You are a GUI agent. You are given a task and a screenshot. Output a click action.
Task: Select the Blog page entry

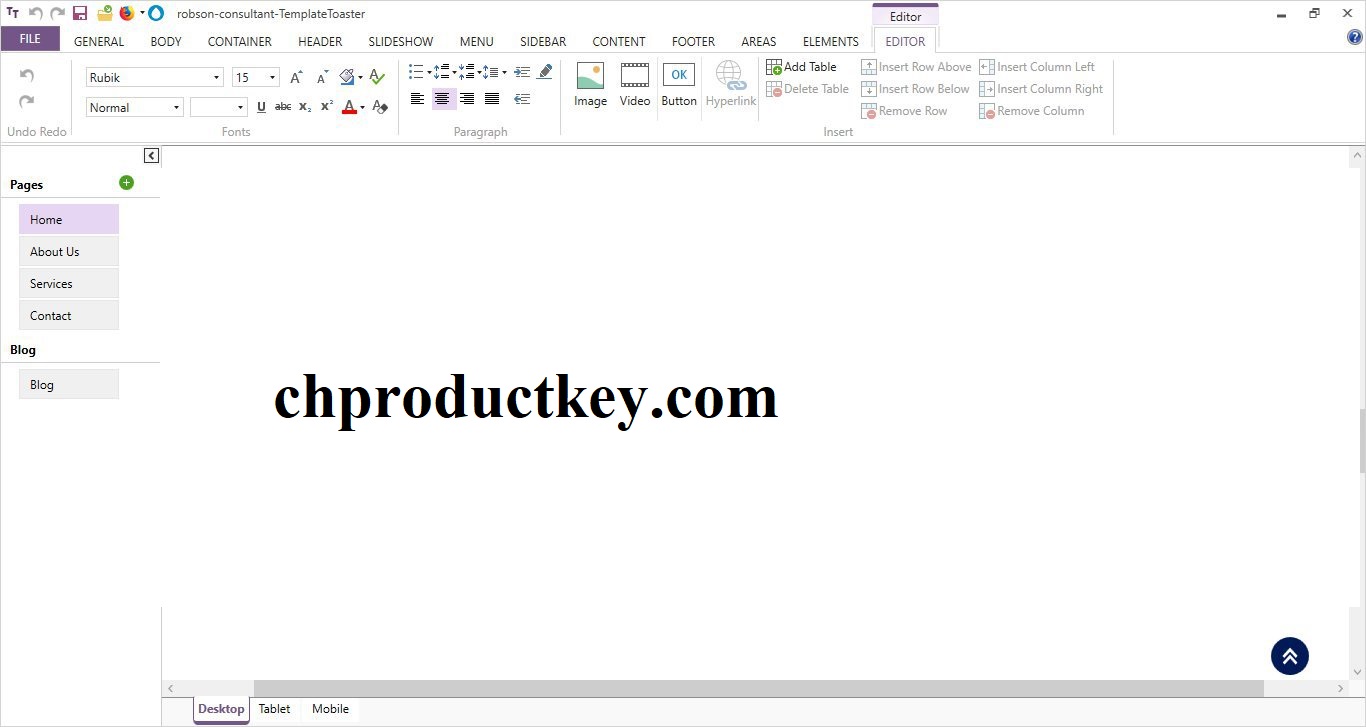pyautogui.click(x=69, y=384)
